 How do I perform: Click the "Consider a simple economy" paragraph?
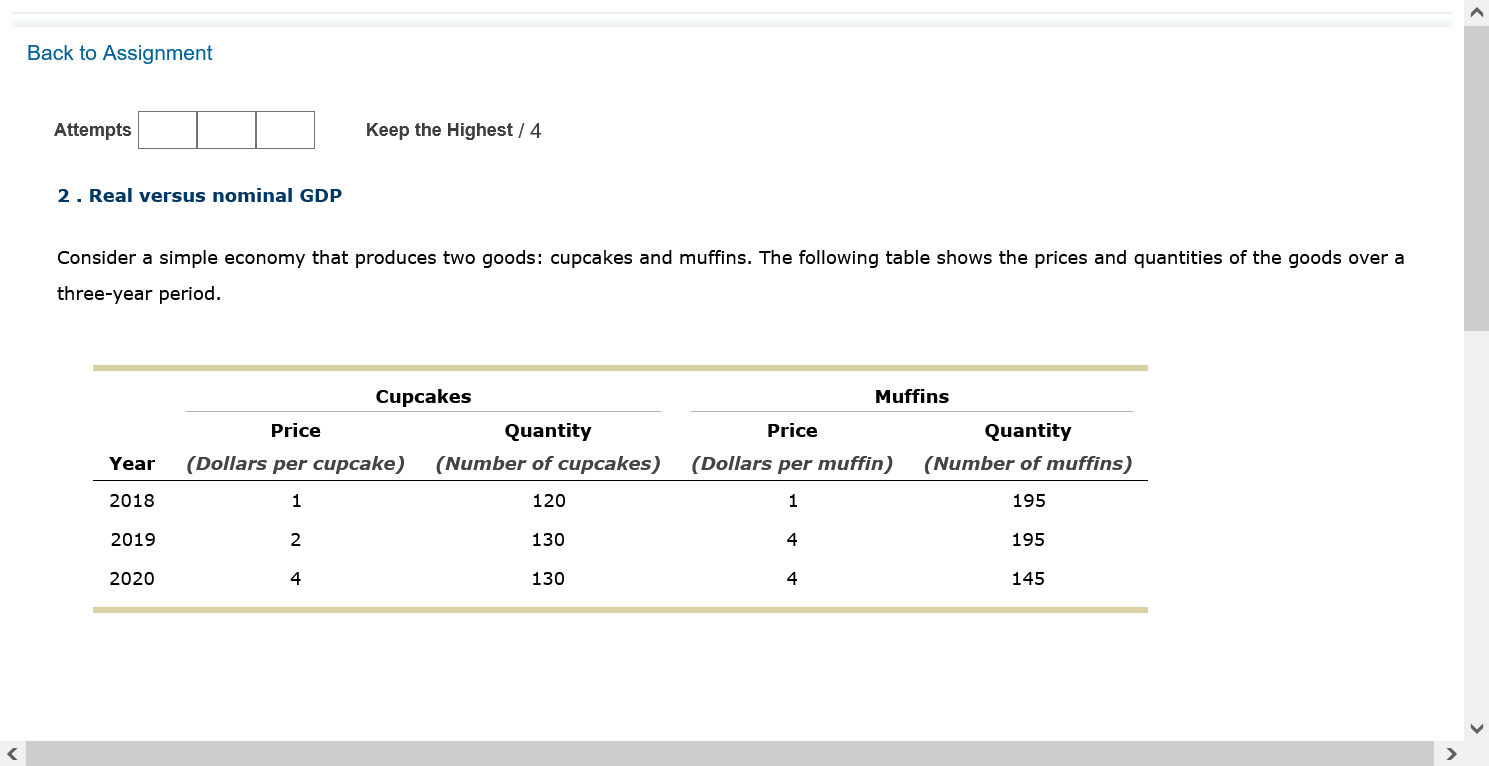point(731,276)
